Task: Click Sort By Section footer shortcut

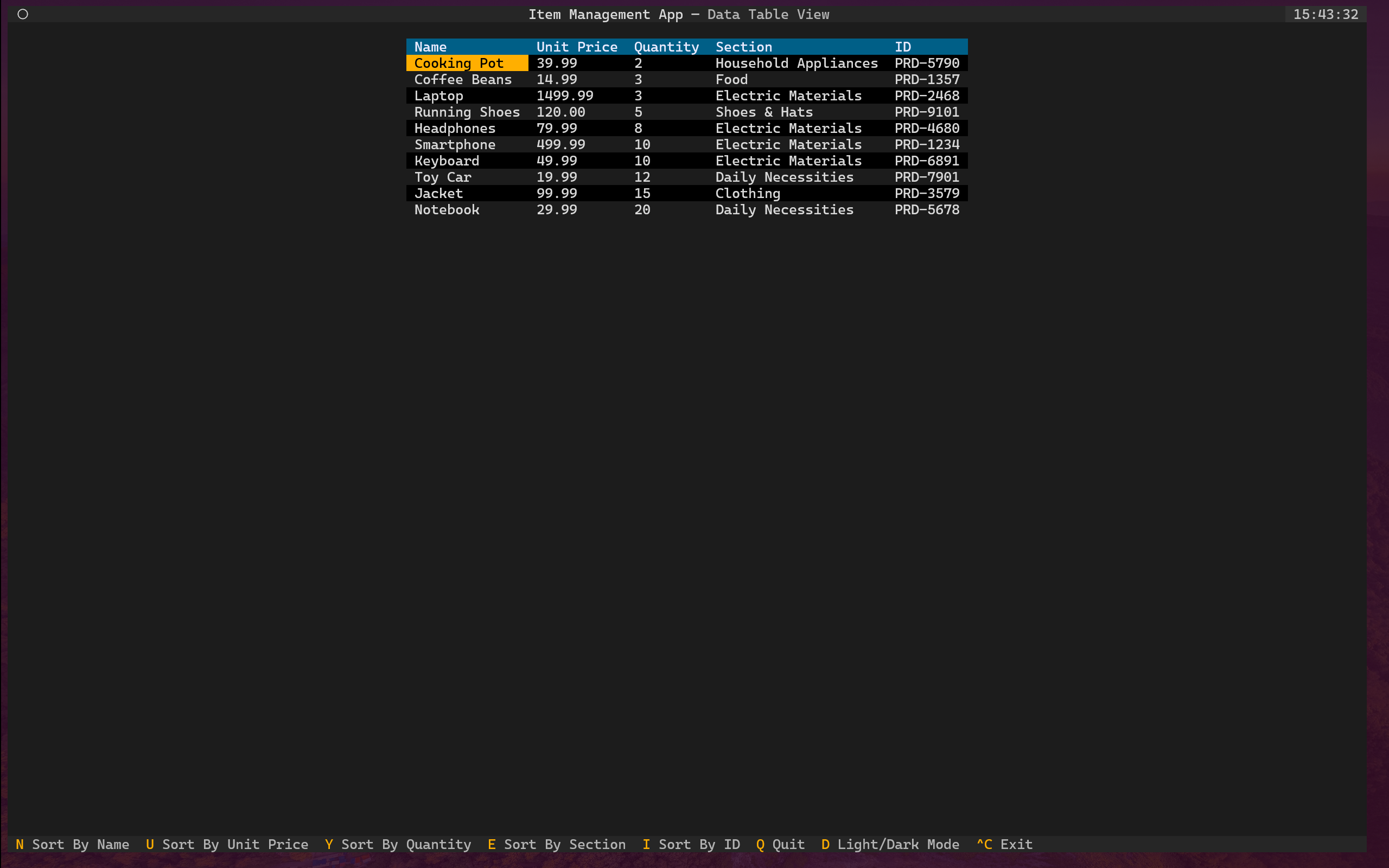Action: point(557,845)
